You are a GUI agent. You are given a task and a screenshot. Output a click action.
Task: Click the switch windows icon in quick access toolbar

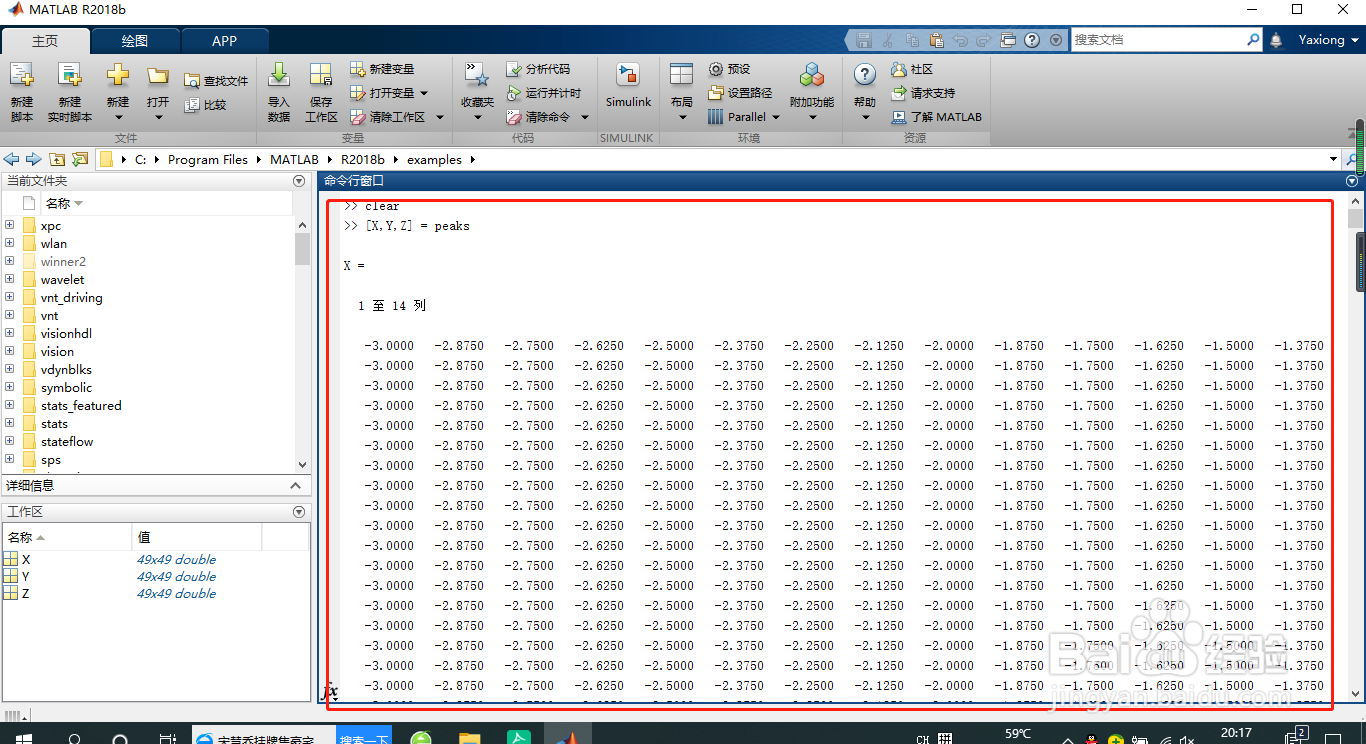tap(1008, 40)
